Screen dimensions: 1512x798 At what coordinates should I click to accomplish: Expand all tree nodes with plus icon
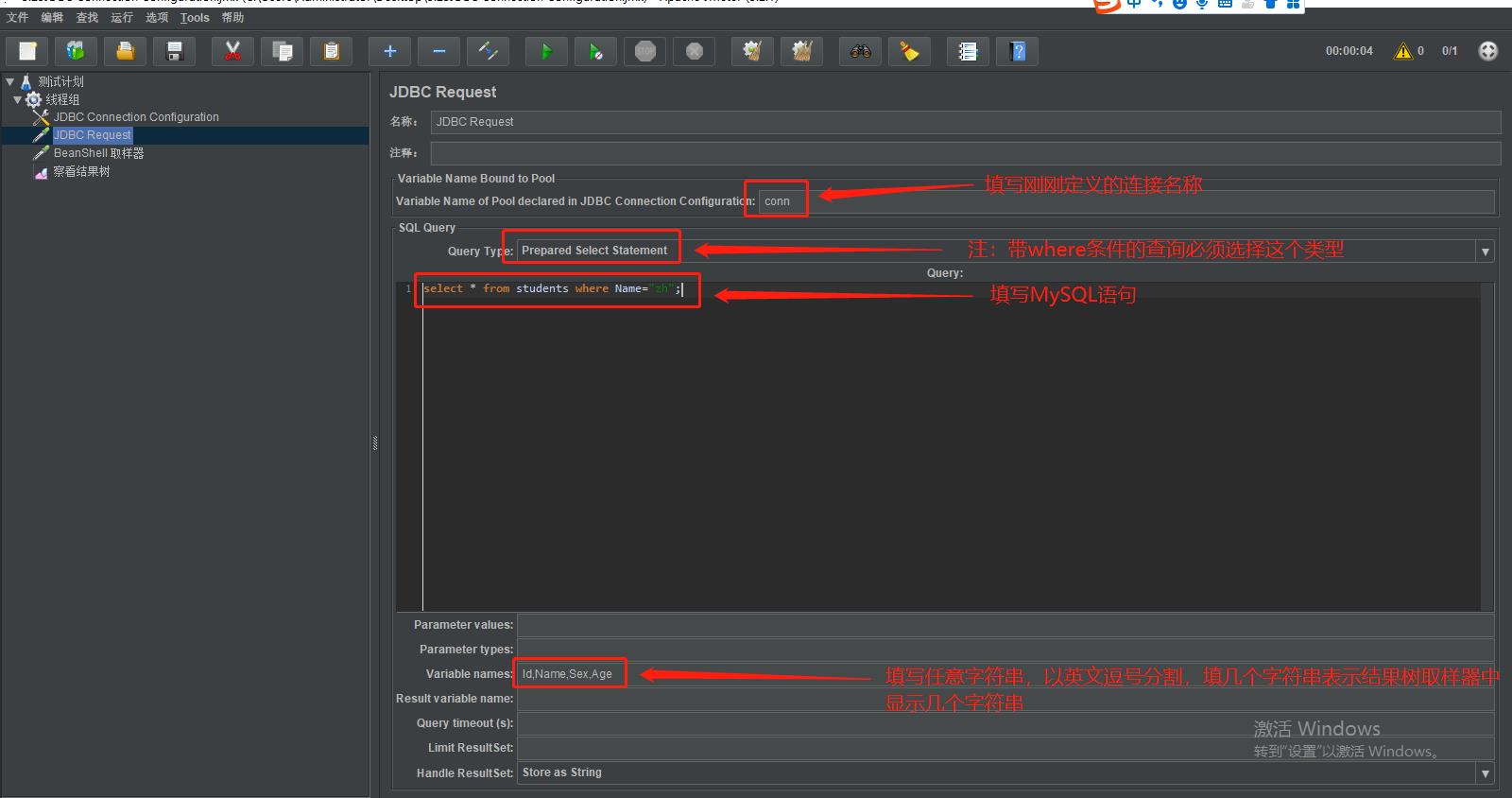tap(389, 51)
